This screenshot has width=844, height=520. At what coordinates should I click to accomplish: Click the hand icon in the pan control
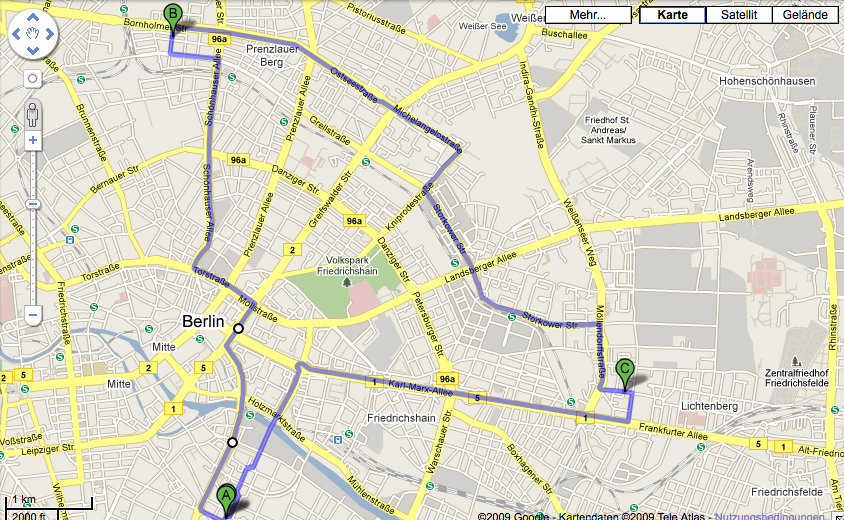click(x=33, y=34)
